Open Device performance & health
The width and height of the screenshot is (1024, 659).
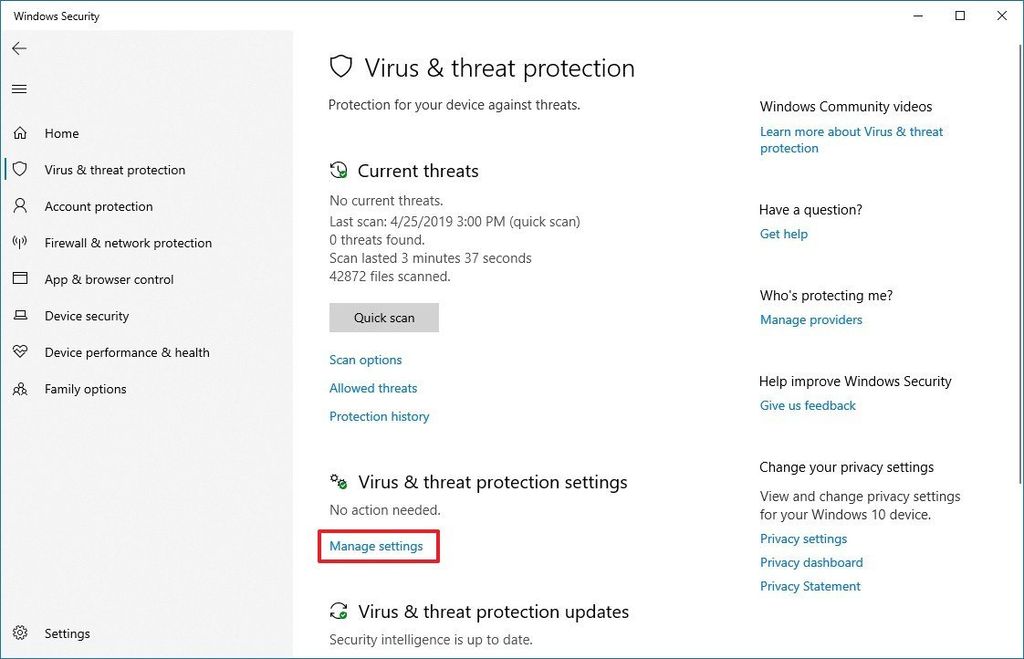(x=127, y=352)
